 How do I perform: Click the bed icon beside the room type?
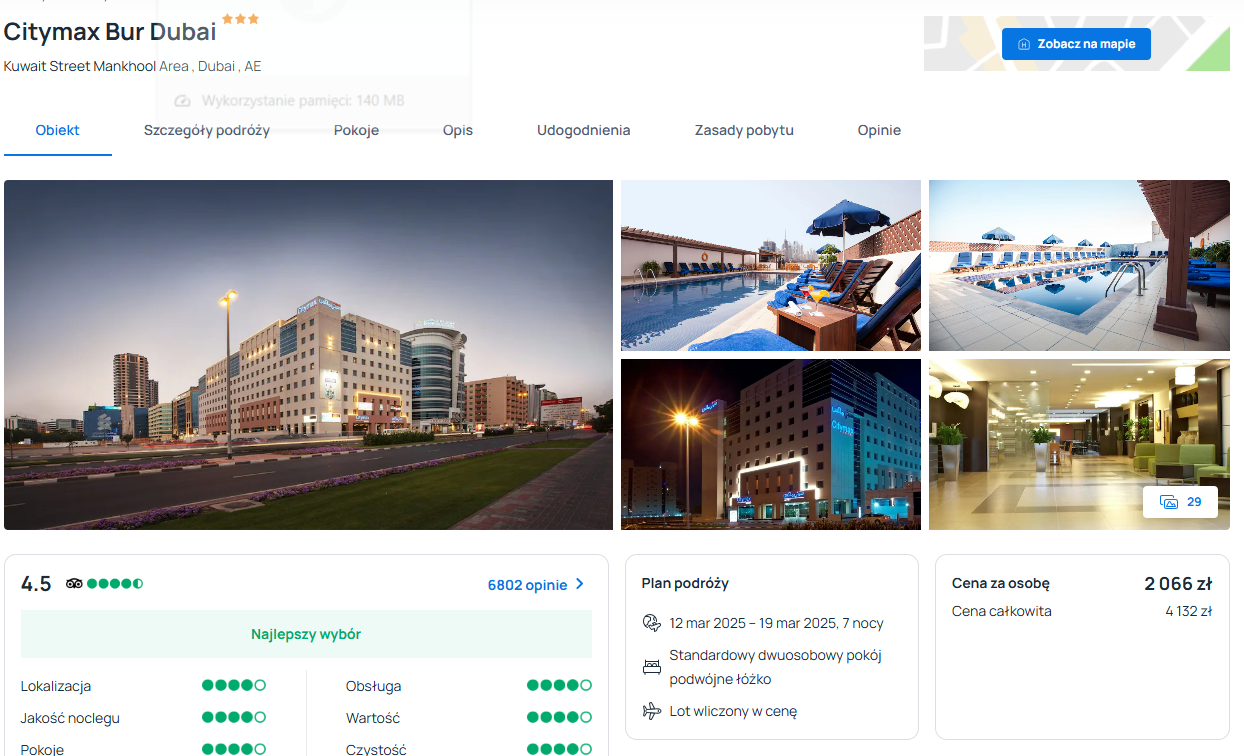coord(652,667)
